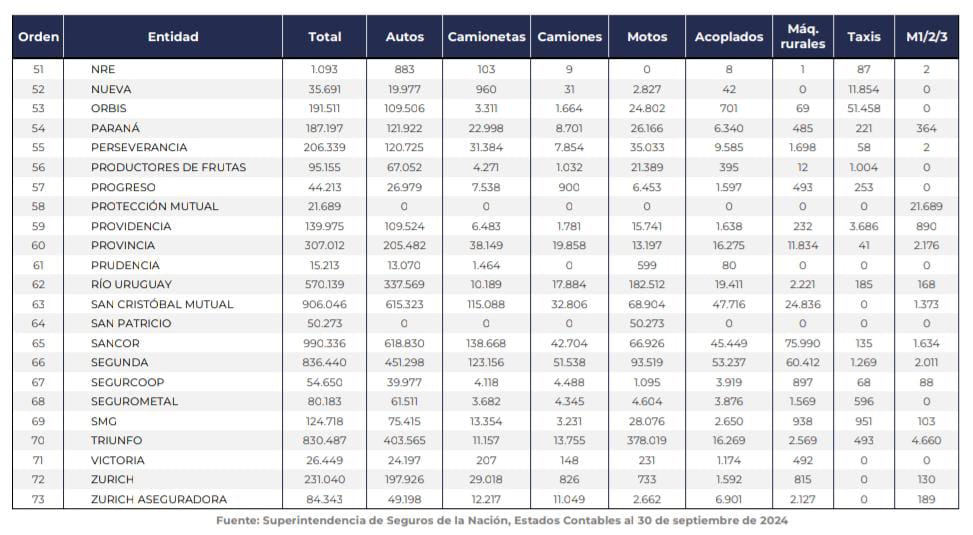Viewport: 973px width, 535px height.
Task: Select the Motos column header
Action: click(647, 37)
